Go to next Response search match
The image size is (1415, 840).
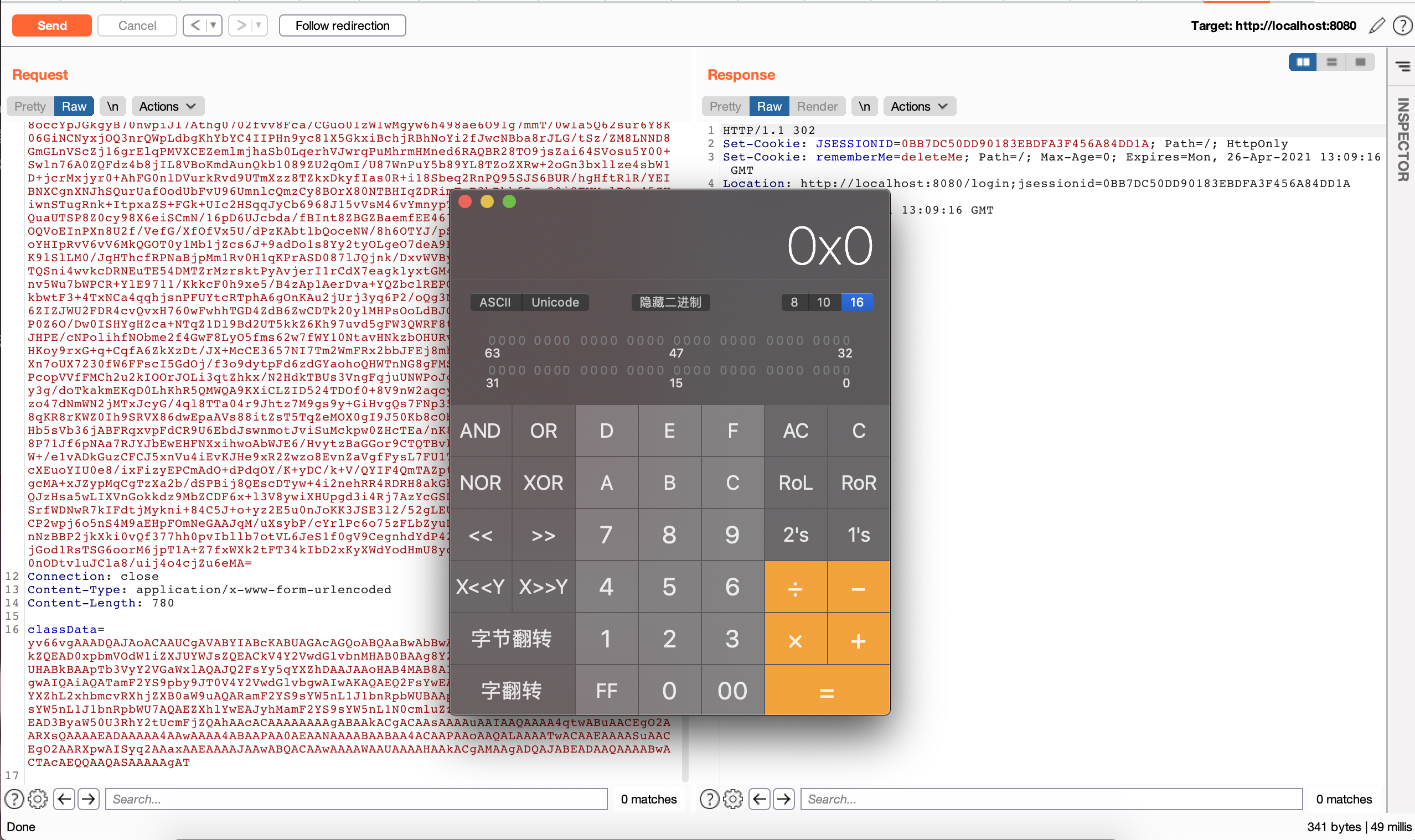pos(784,798)
